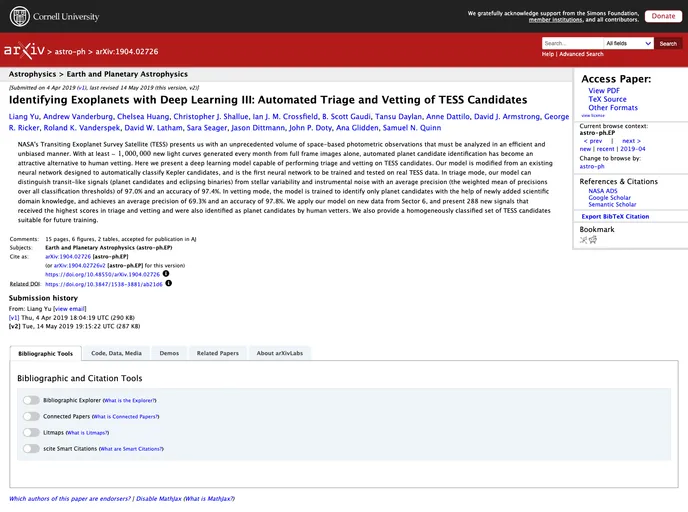
Task: Bookmark with the first bookmark icon
Action: (x=583, y=240)
